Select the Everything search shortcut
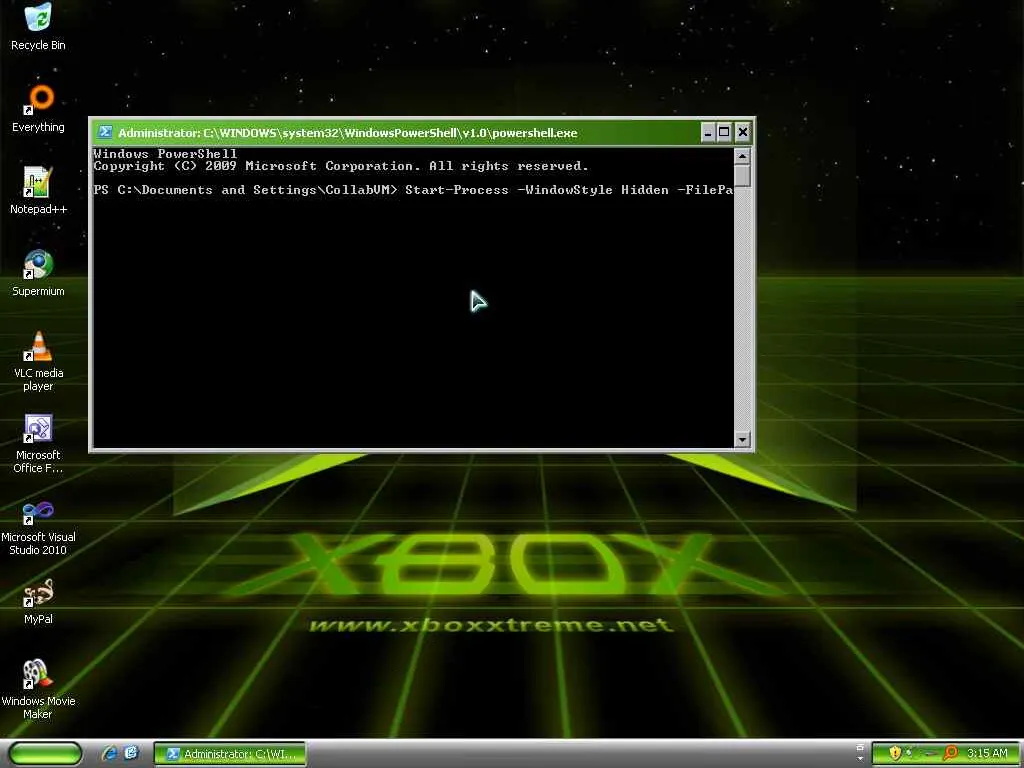Screen dimensions: 1024x768 tap(38, 108)
